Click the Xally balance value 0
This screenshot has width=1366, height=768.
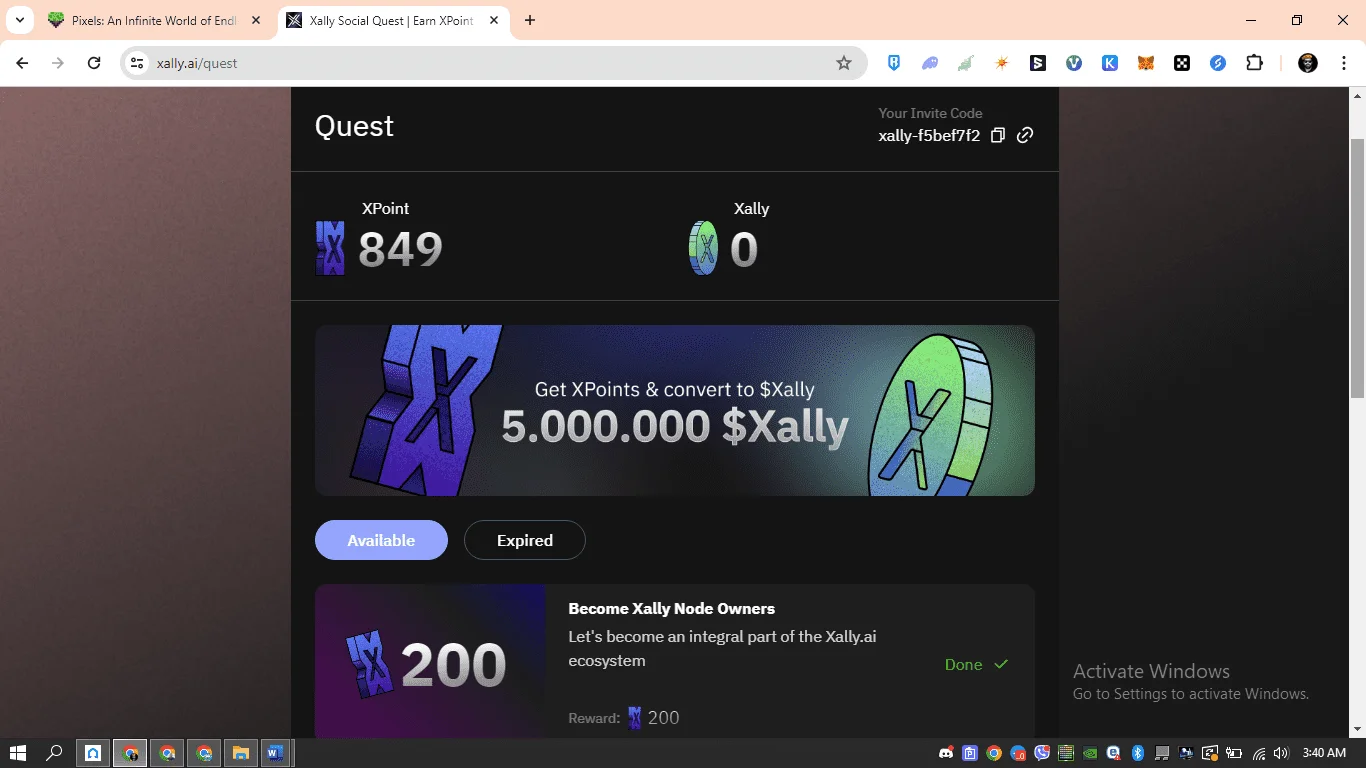[744, 249]
